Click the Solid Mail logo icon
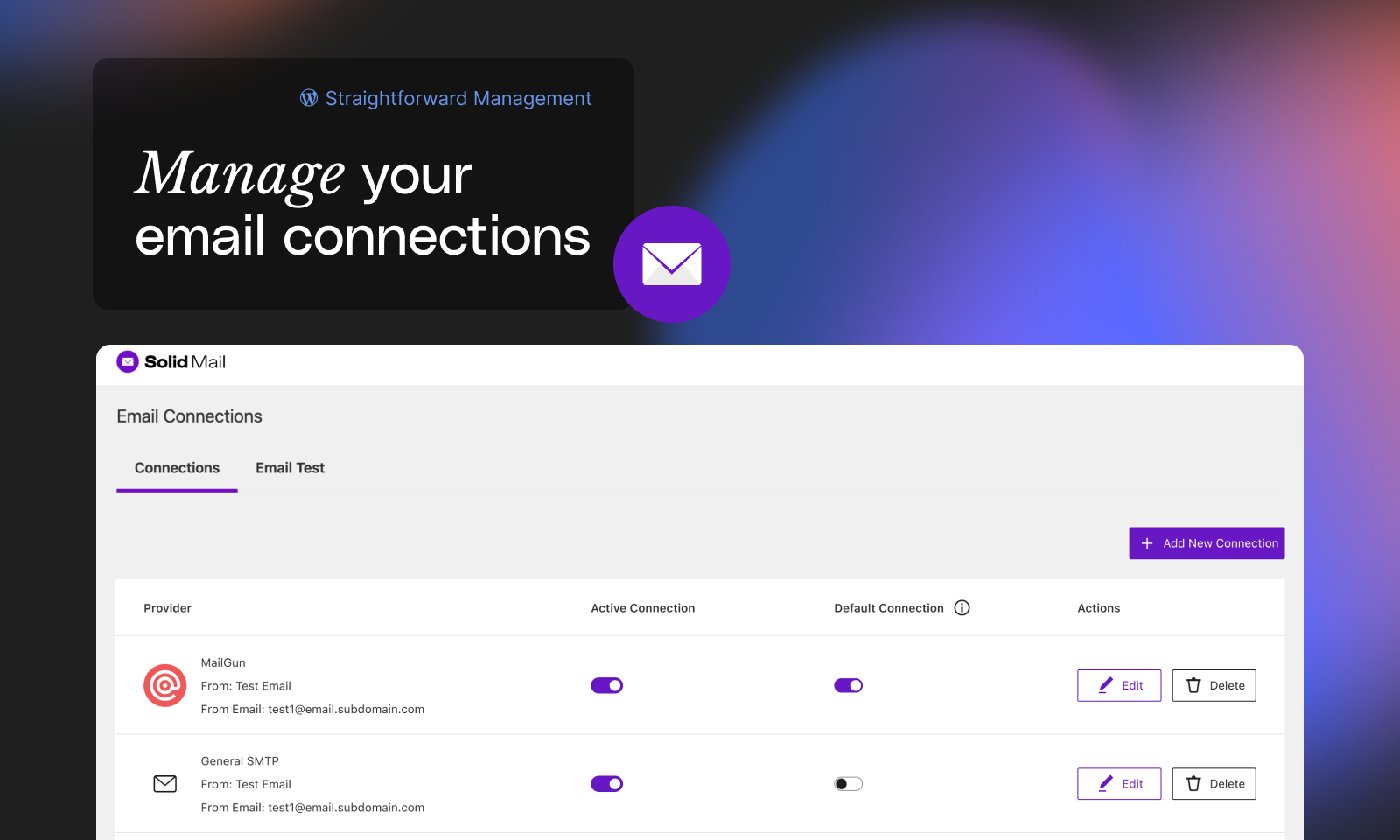Viewport: 1400px width, 840px height. (128, 362)
